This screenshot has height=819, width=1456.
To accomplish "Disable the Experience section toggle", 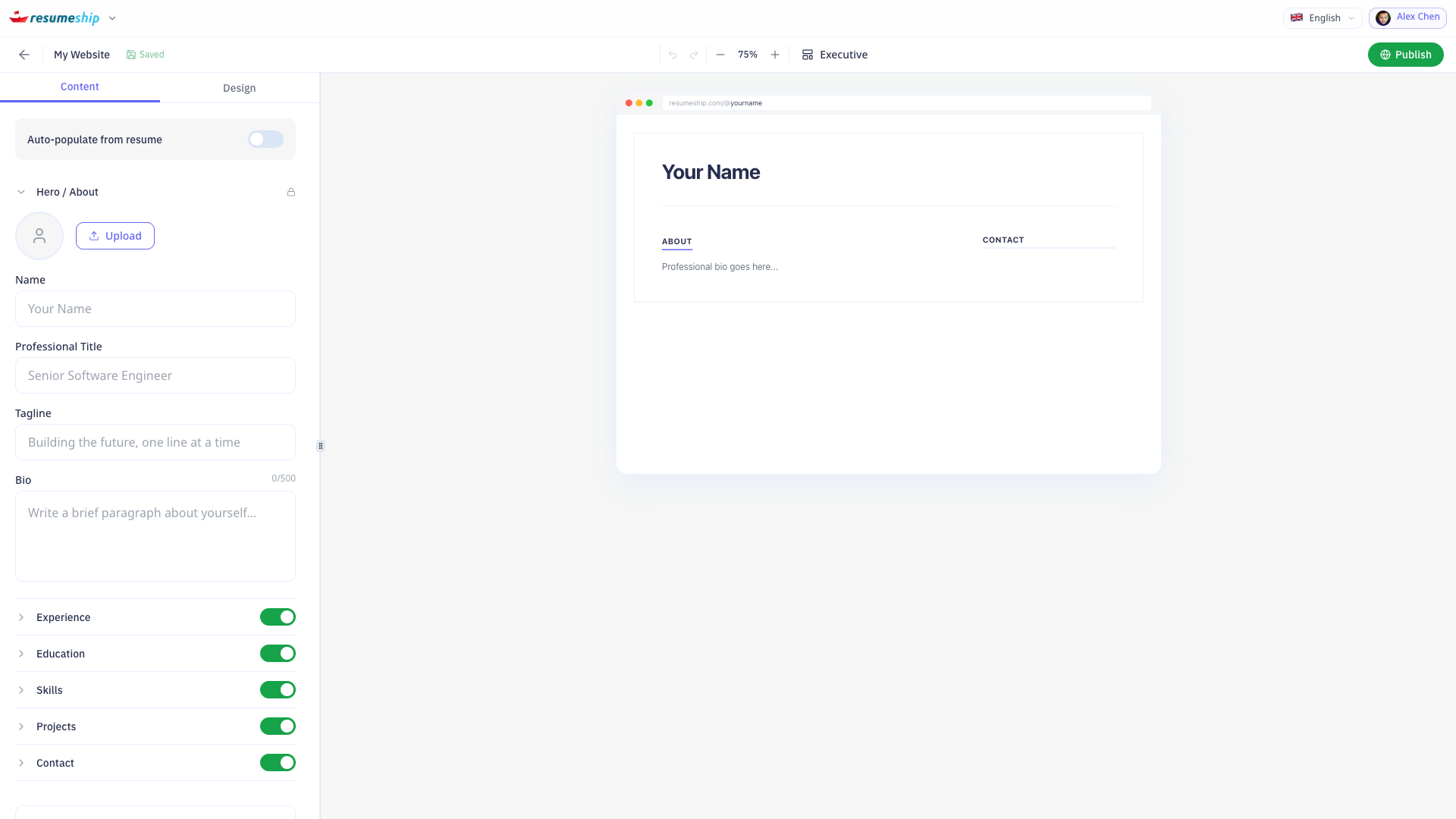I will click(278, 617).
